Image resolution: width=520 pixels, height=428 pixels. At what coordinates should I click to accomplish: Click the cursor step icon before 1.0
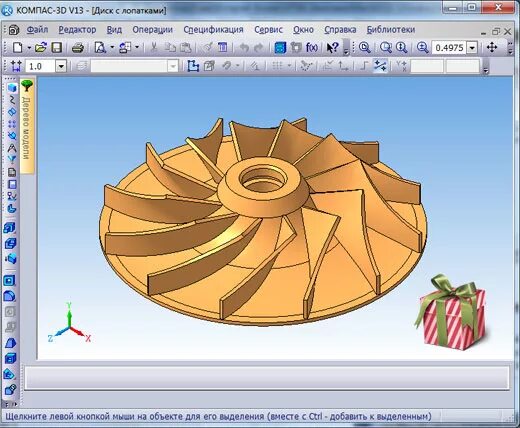pos(16,66)
